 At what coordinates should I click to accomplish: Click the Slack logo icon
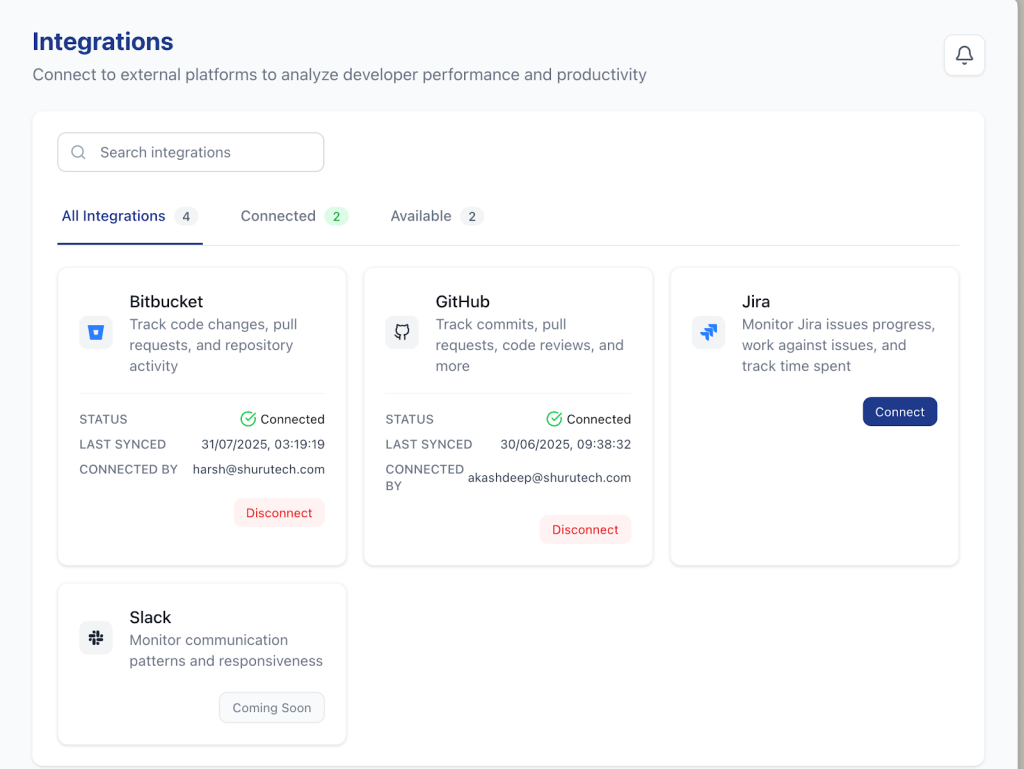pos(96,638)
